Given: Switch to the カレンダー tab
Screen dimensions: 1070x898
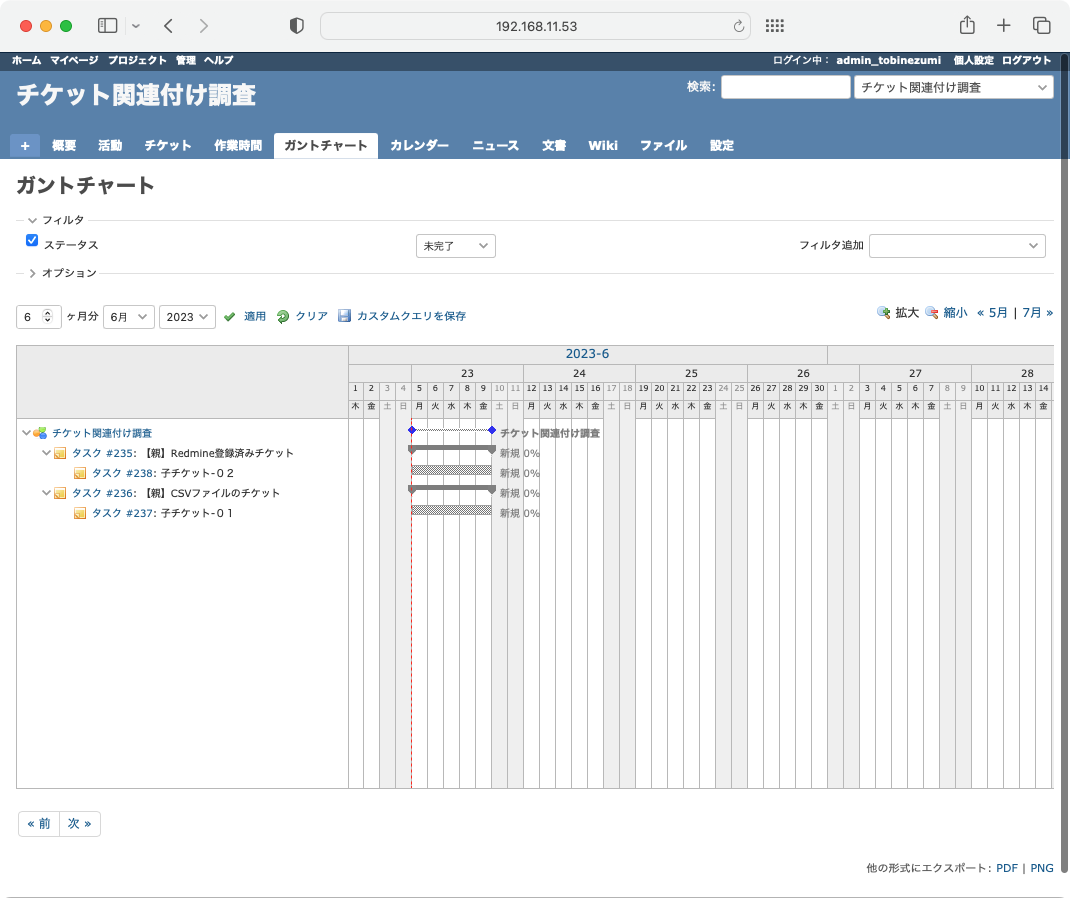Looking at the screenshot, I should click(x=419, y=145).
